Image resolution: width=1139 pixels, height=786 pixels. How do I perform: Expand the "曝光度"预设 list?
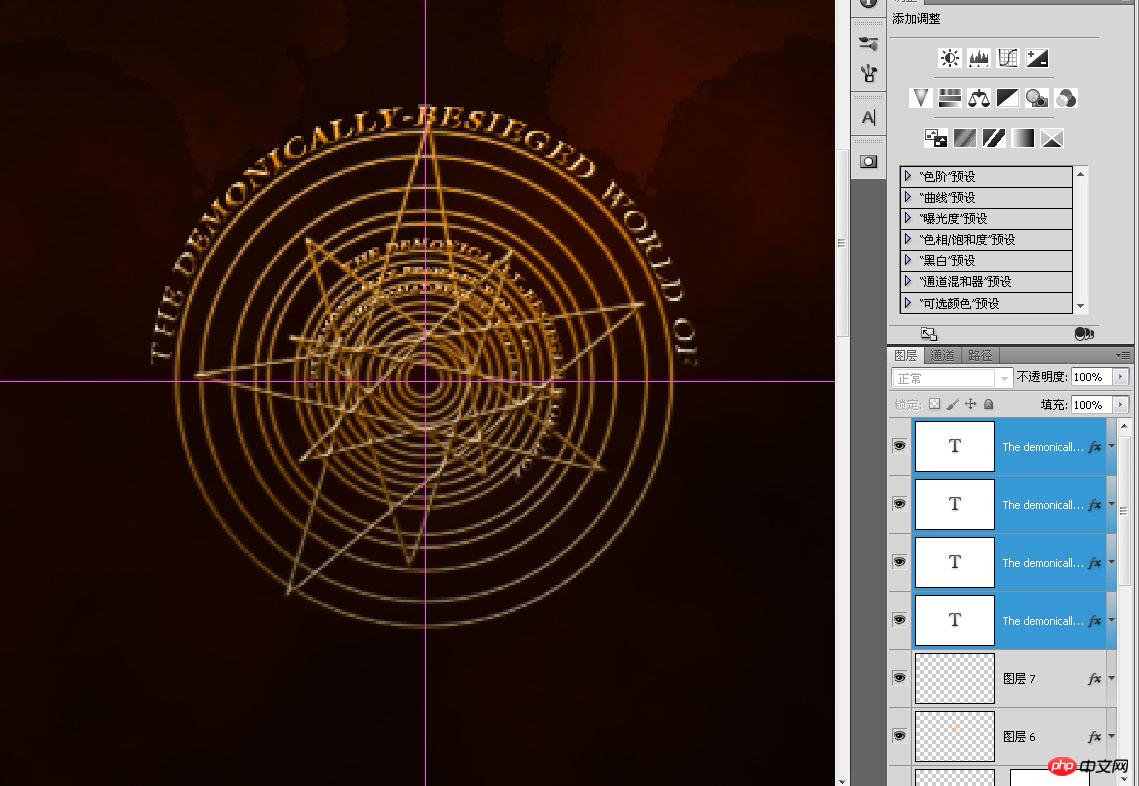coord(908,218)
